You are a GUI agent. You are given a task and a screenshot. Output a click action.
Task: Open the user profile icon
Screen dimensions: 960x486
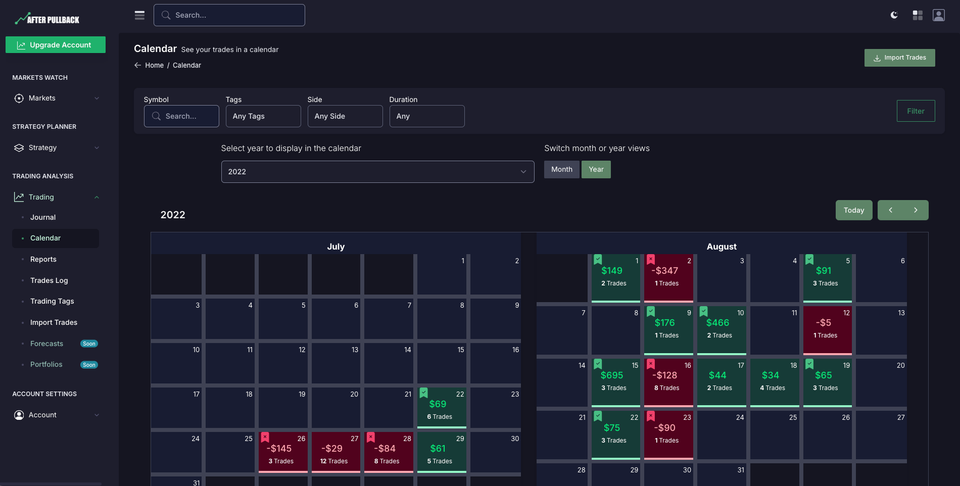[939, 15]
